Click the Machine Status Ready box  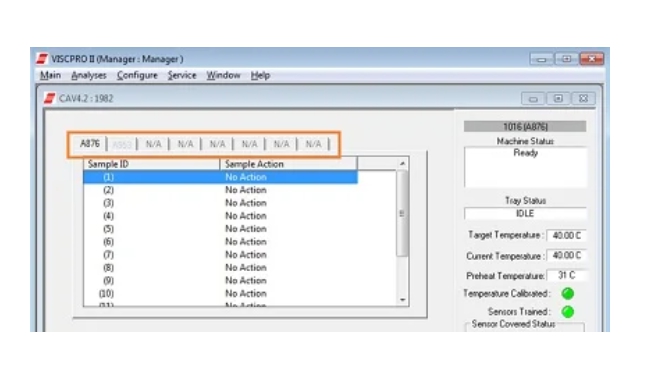(525, 167)
